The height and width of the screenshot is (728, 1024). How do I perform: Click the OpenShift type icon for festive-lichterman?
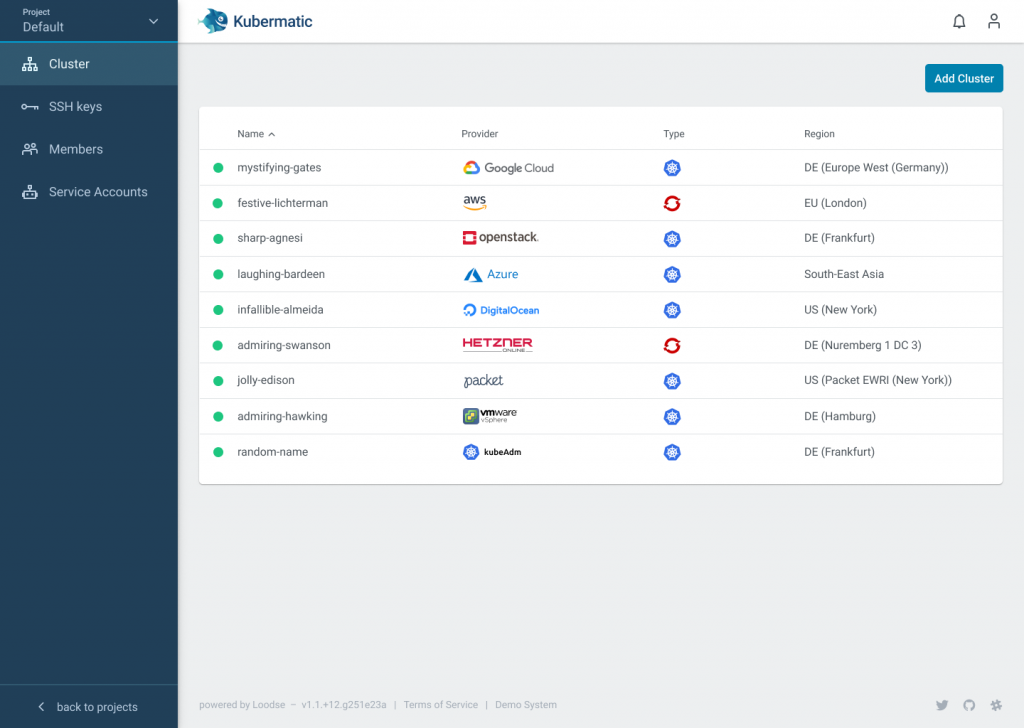[672, 203]
